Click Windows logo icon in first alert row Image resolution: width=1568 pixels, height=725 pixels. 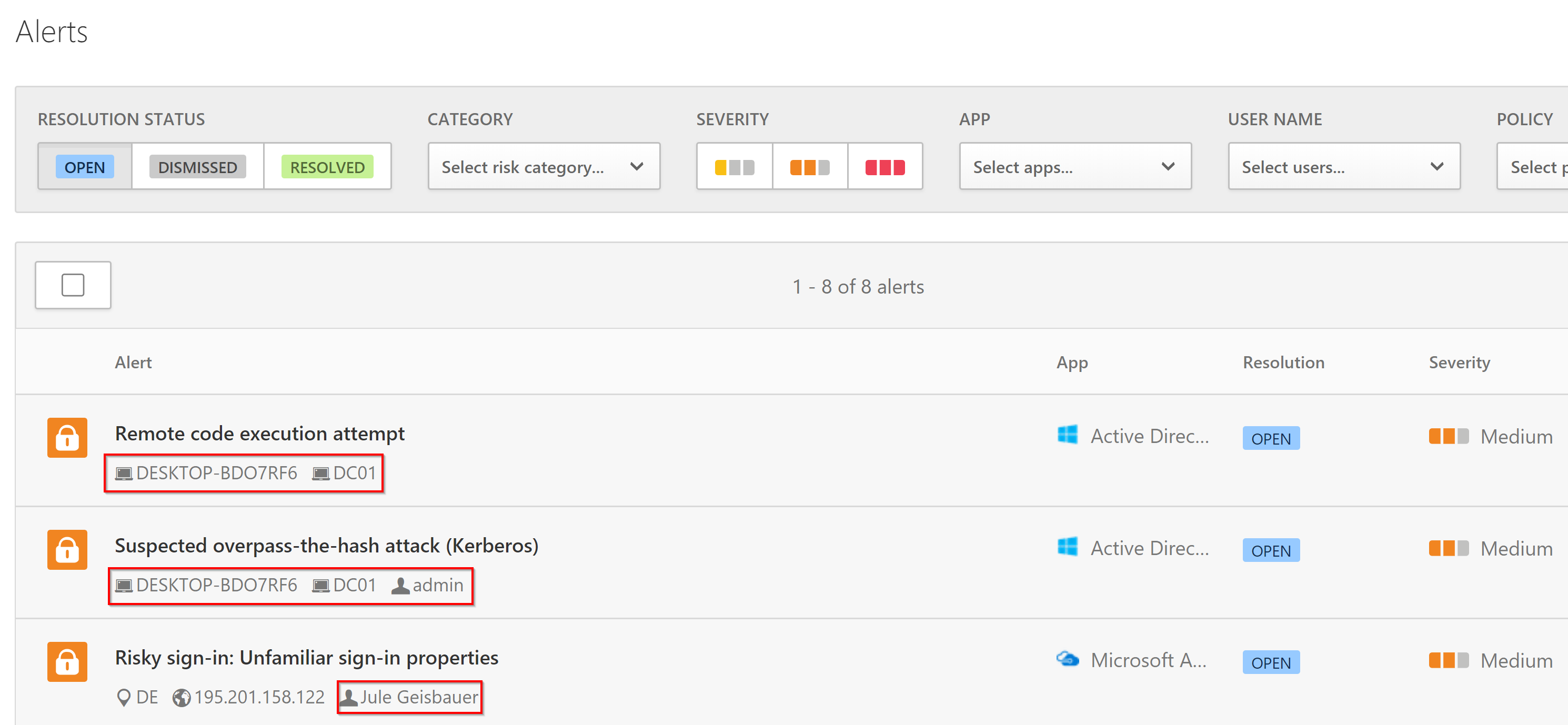[1067, 435]
